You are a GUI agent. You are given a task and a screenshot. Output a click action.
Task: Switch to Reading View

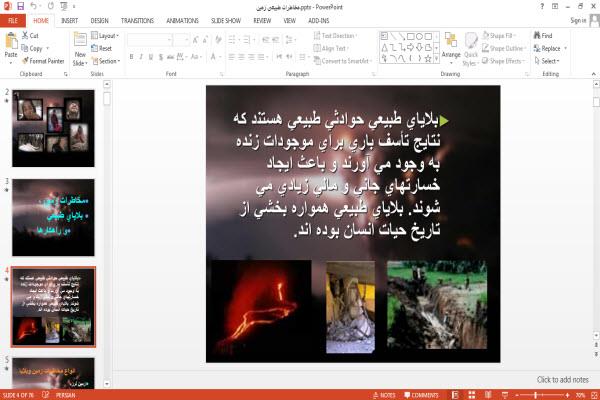(488, 395)
